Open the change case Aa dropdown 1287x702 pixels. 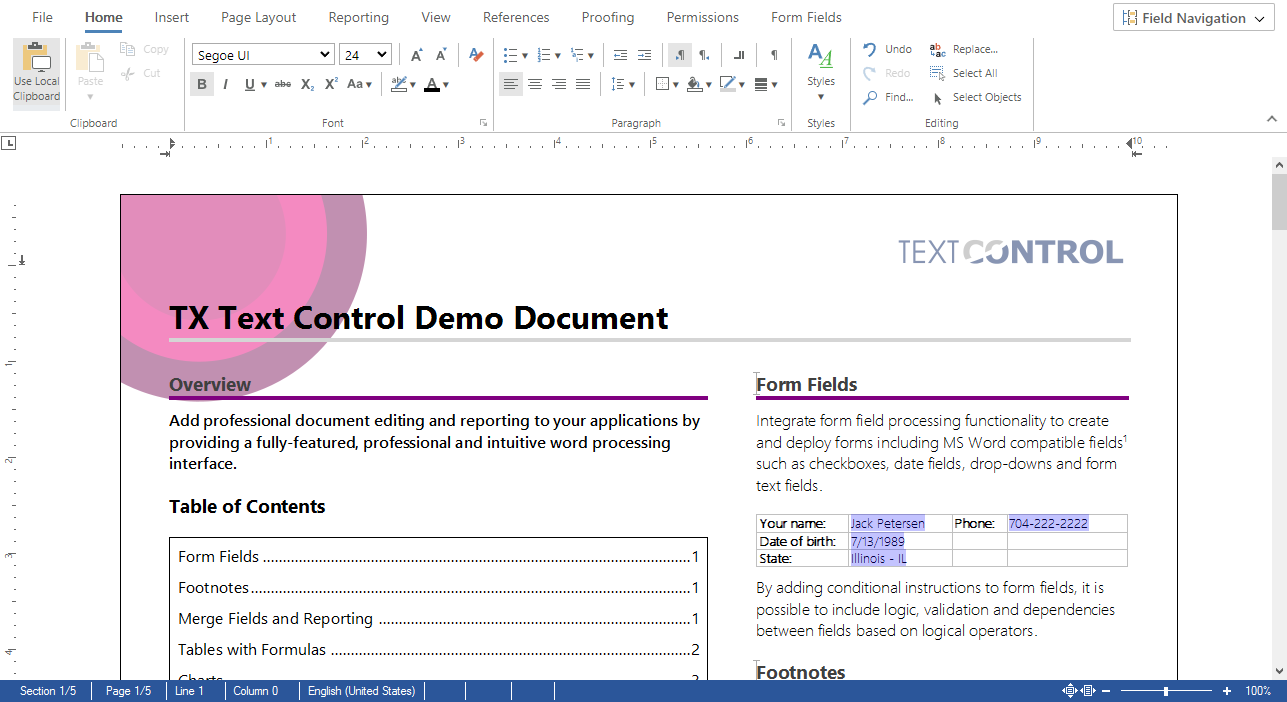(359, 85)
